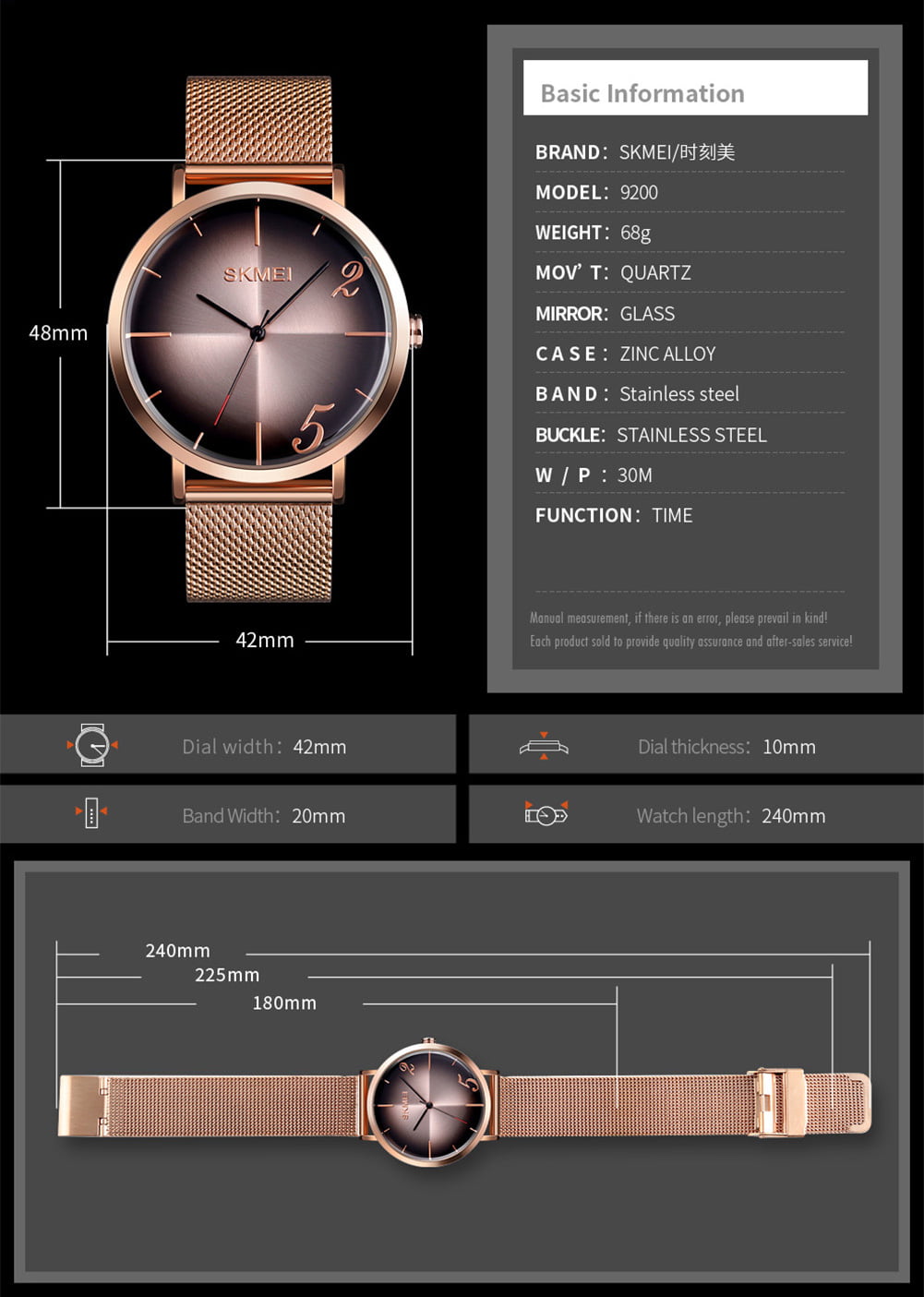
Task: Click the MOV'T QUARTZ row
Action: pos(613,273)
